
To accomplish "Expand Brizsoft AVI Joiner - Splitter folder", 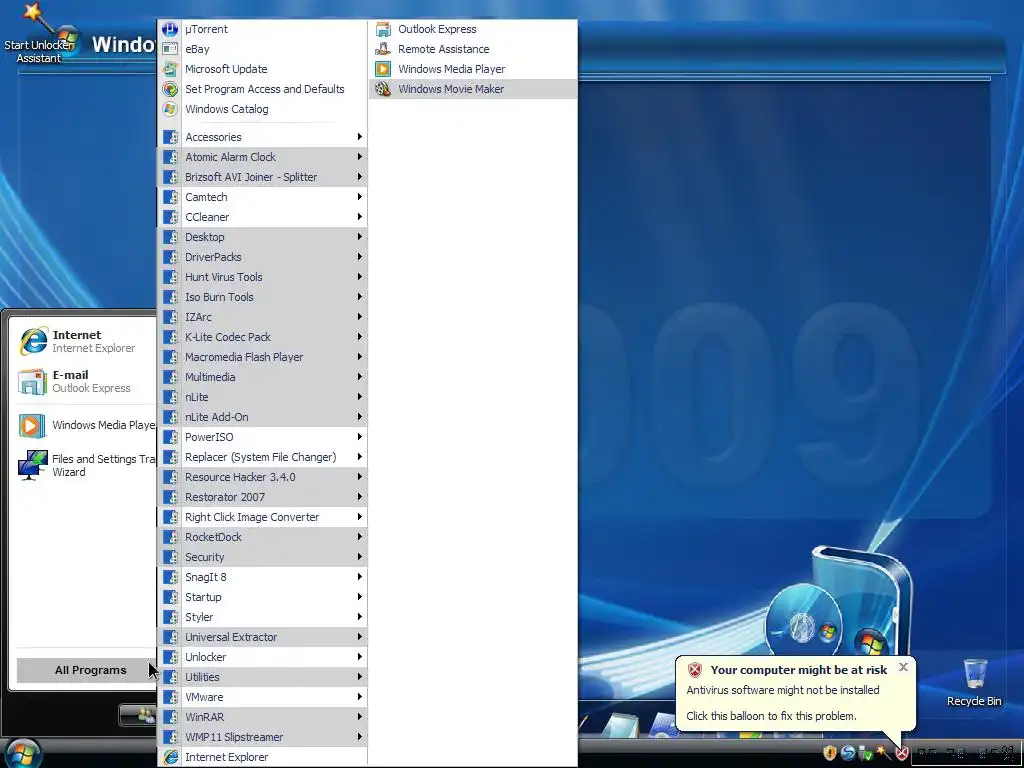I will 262,177.
